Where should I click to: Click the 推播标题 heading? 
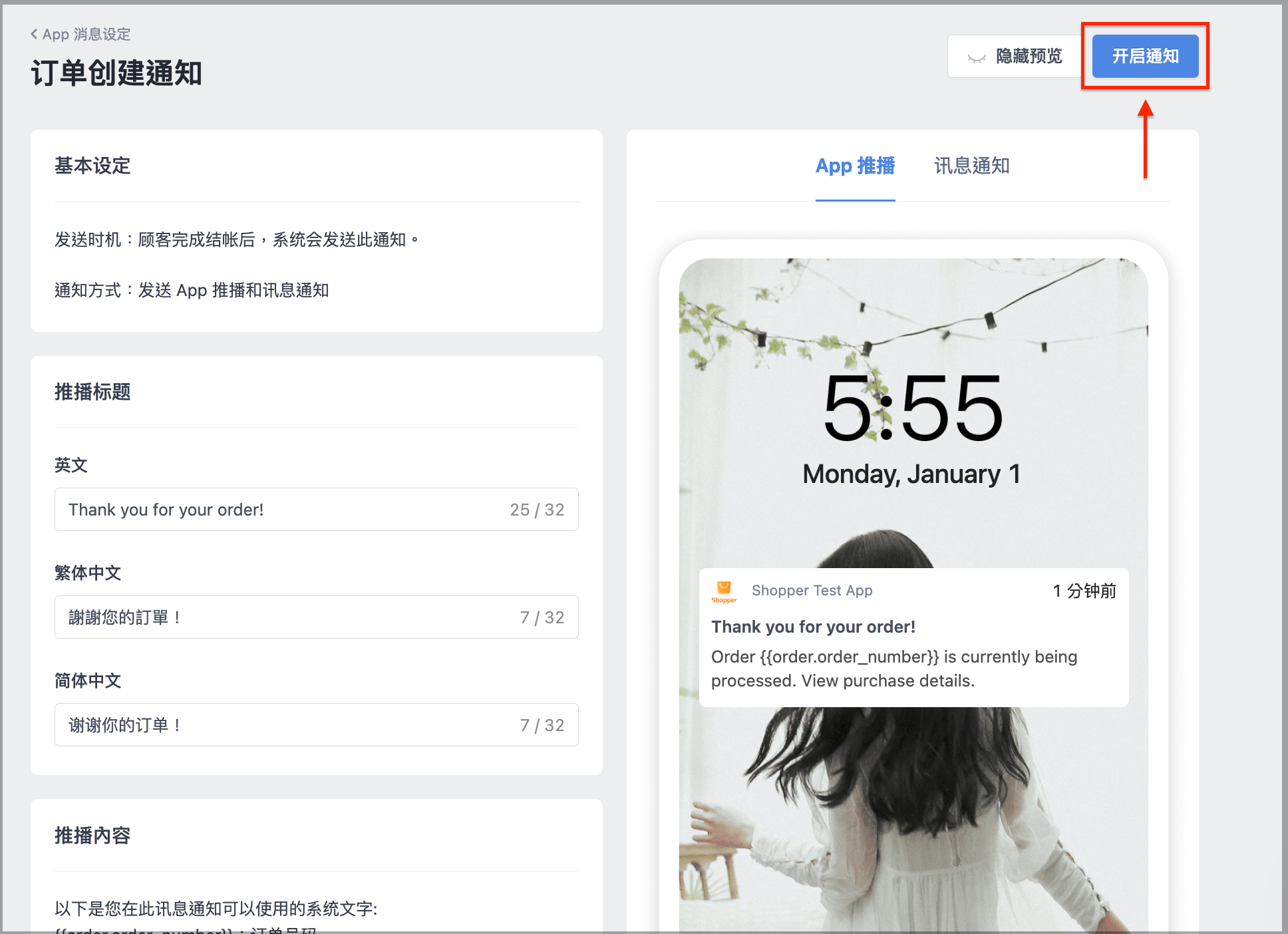tap(92, 392)
